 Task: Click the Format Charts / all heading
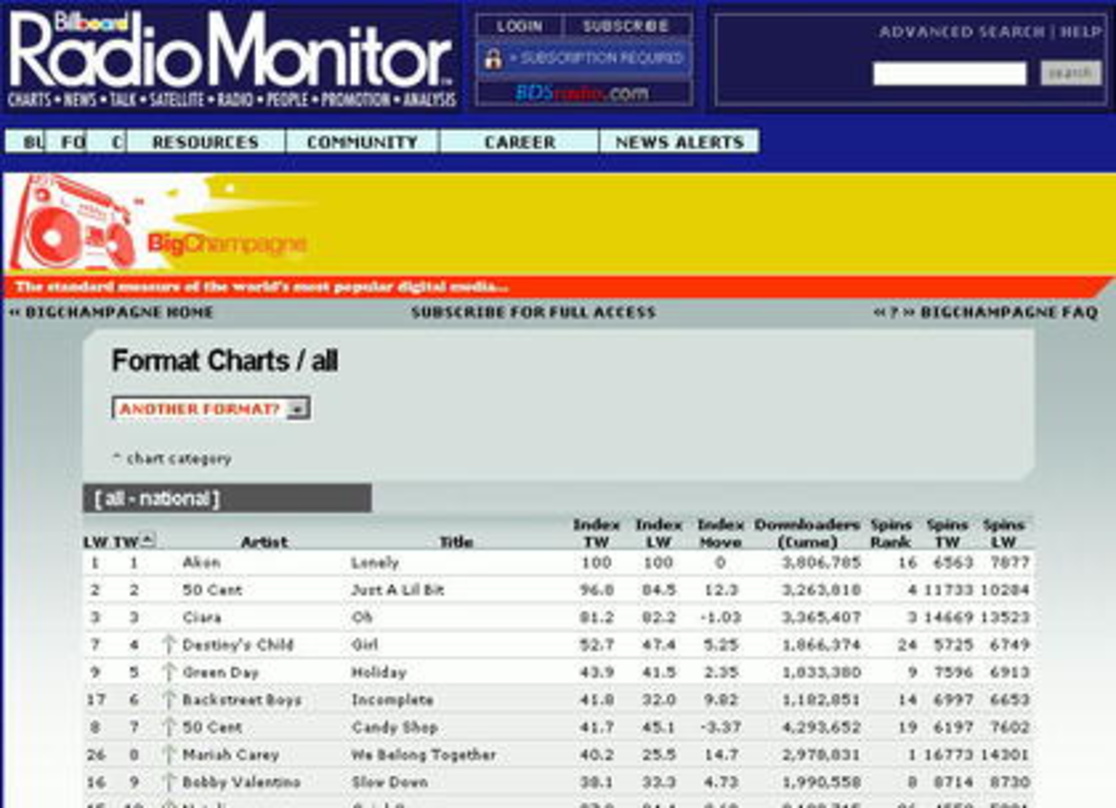point(225,361)
